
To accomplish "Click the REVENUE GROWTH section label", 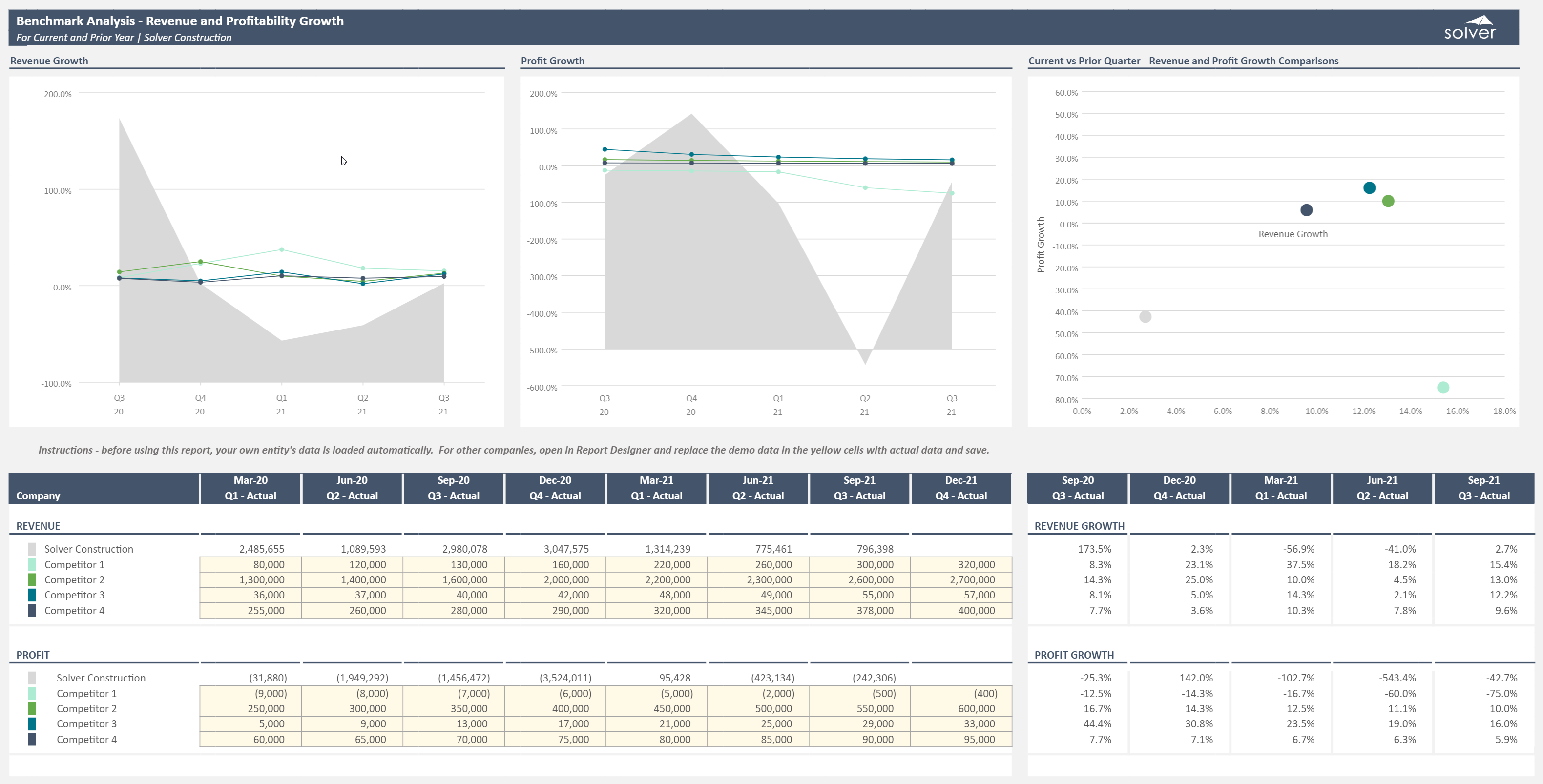I will (1080, 526).
